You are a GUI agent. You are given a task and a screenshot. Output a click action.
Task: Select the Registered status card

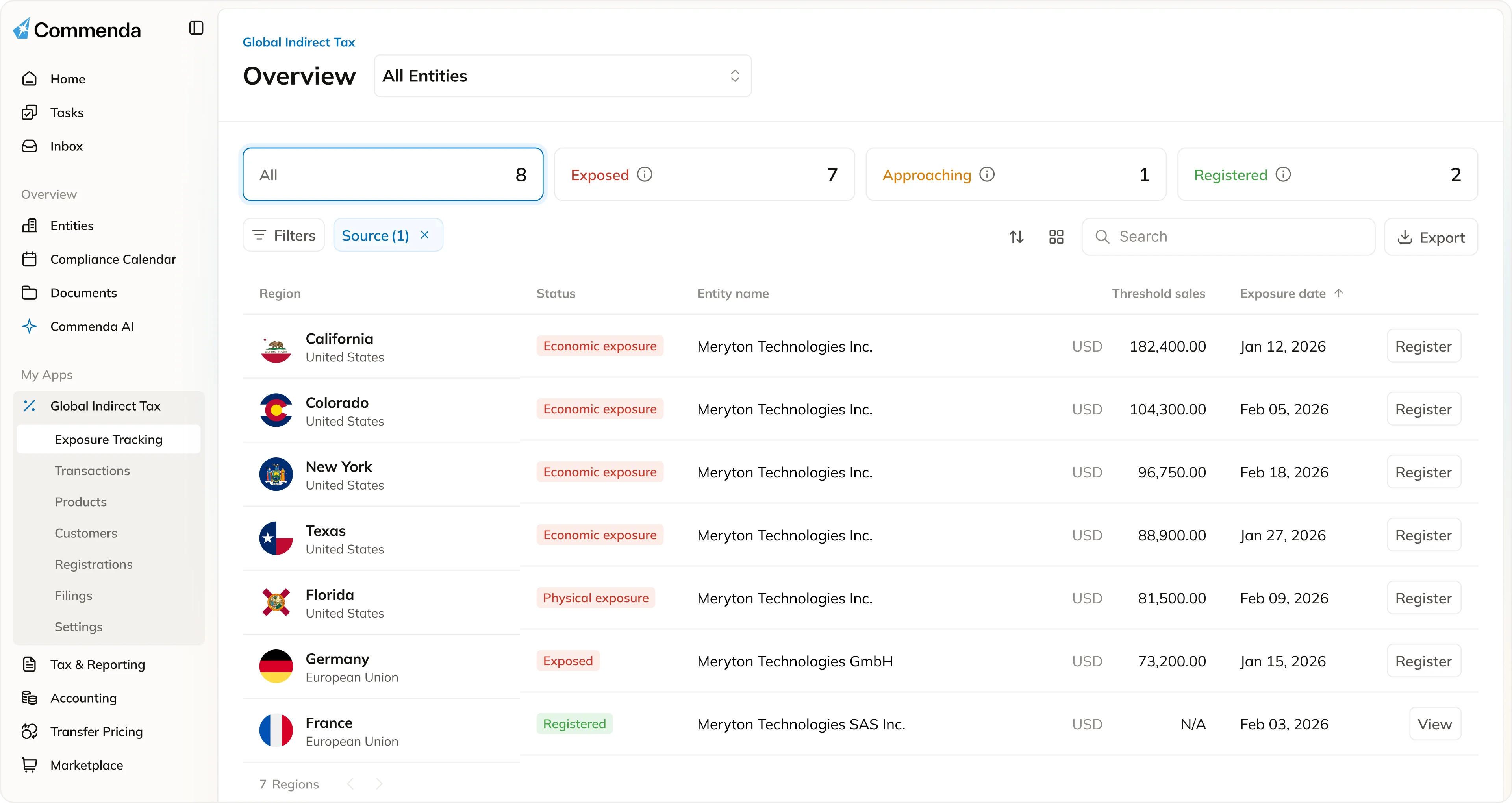[1328, 174]
